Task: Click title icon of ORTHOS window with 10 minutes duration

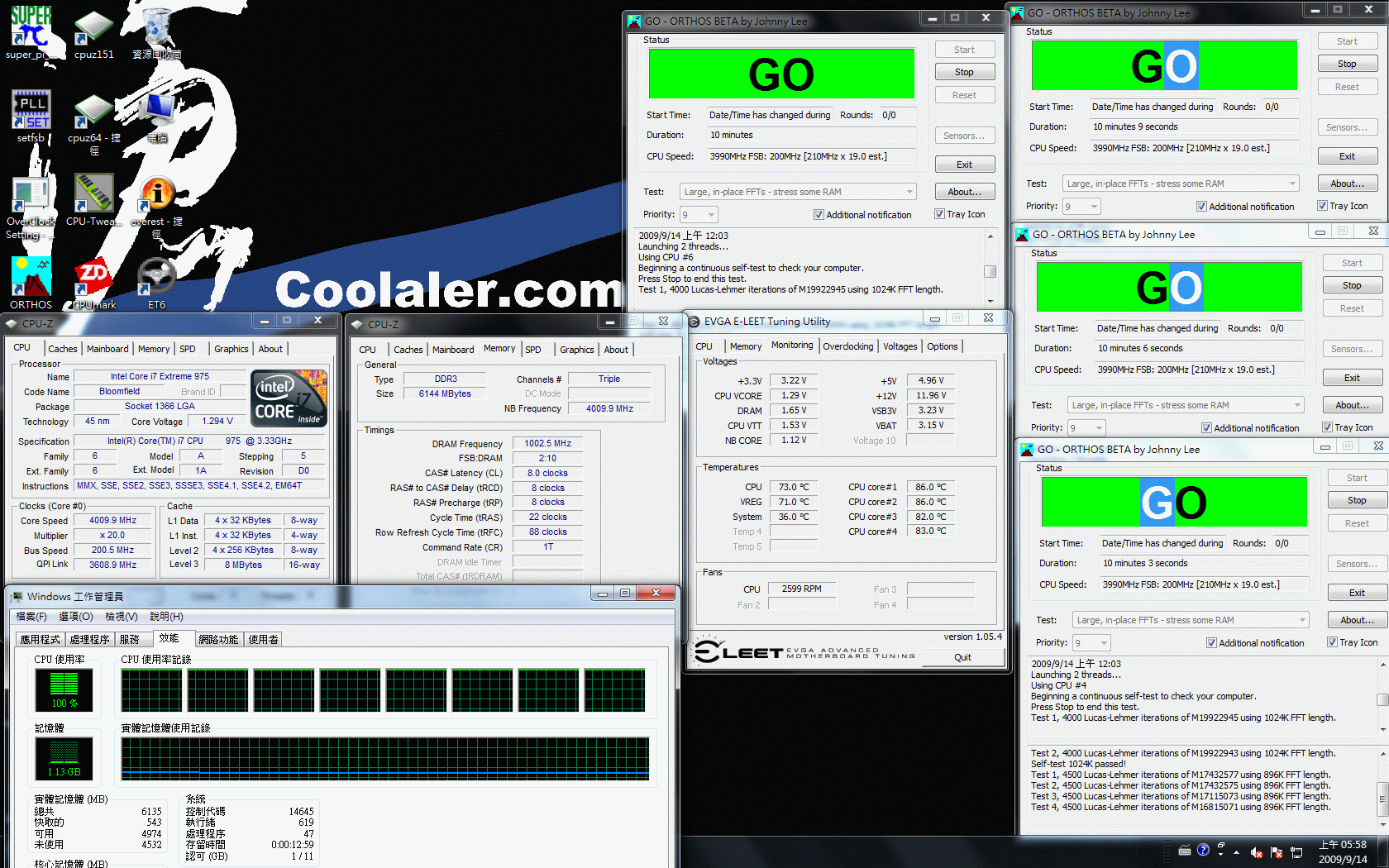Action: [634, 21]
